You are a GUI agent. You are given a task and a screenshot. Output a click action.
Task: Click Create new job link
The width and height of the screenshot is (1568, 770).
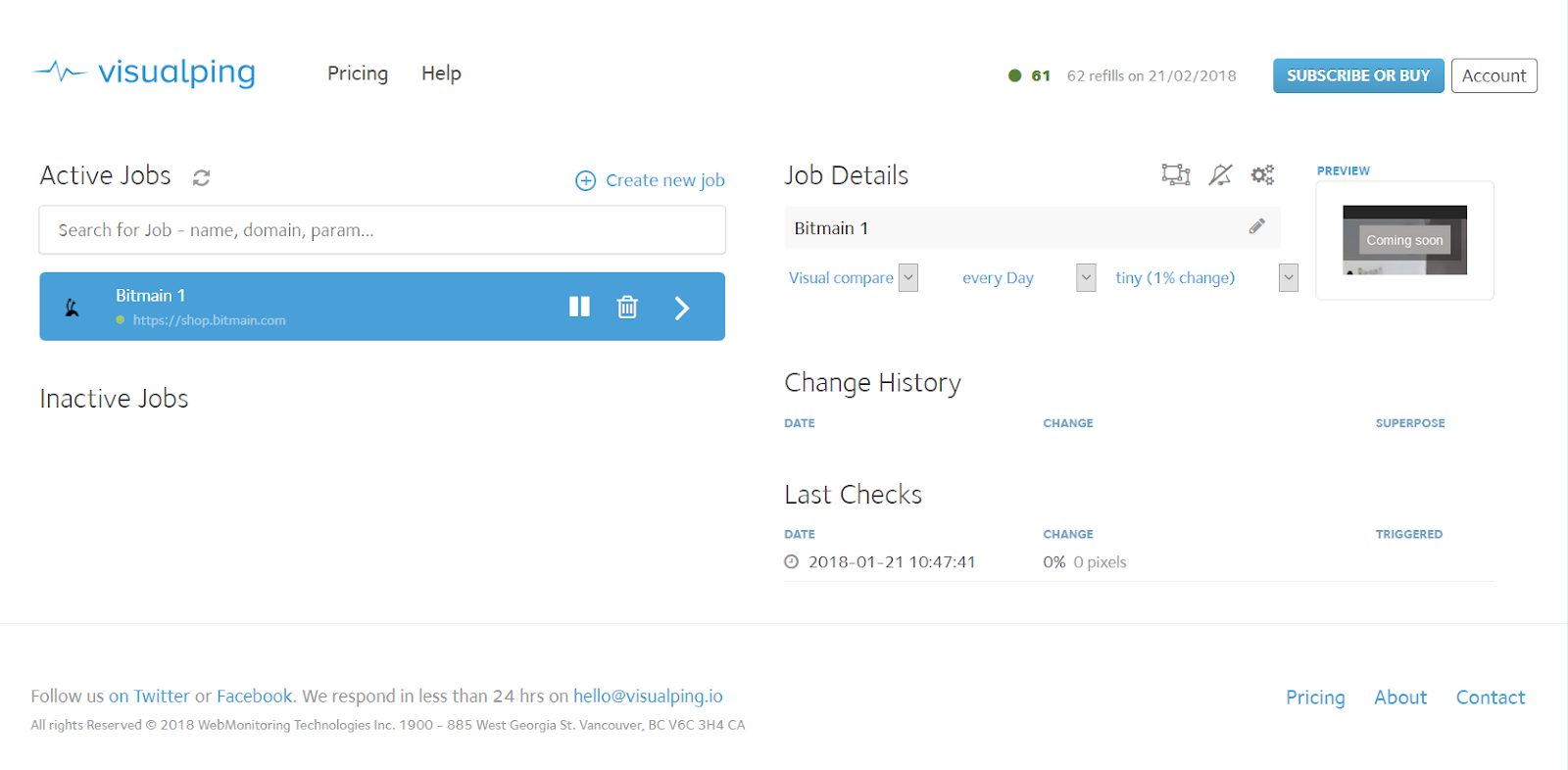[x=651, y=180]
